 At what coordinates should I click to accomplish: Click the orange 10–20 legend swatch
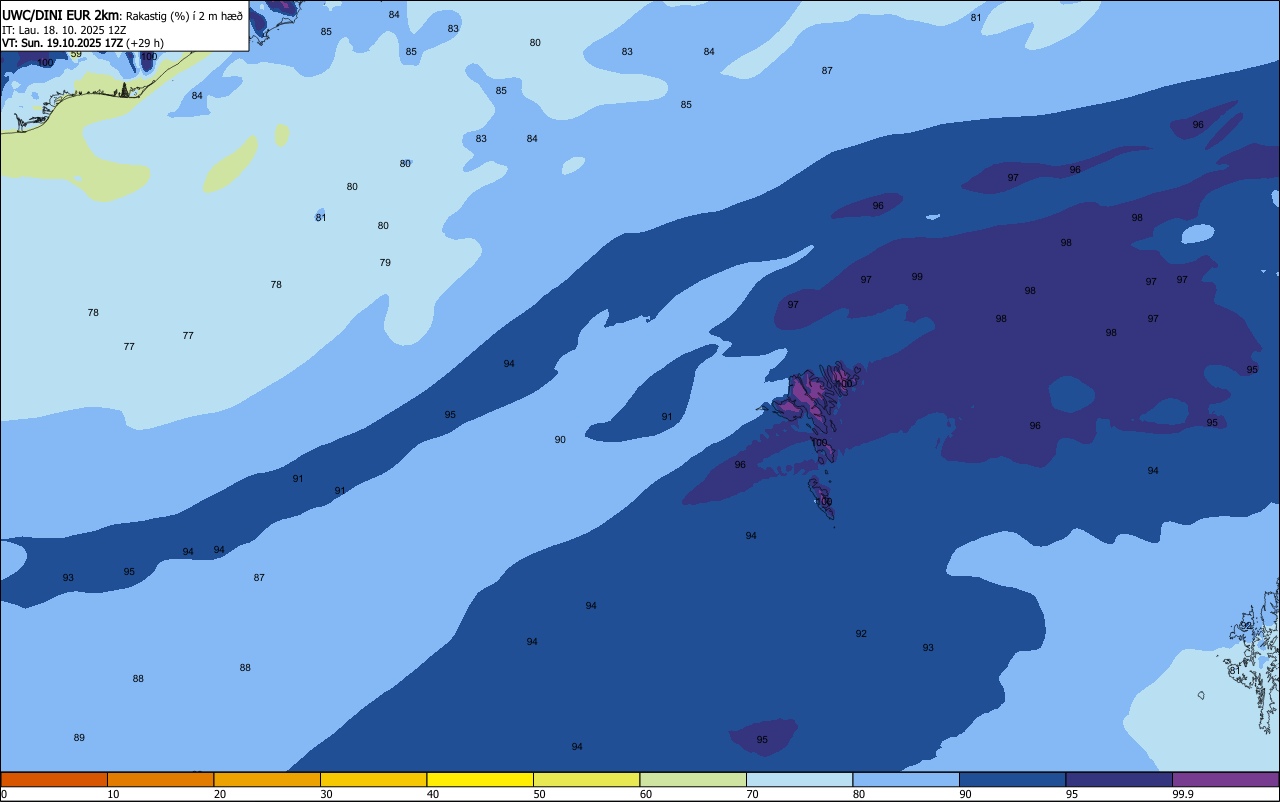tap(160, 779)
